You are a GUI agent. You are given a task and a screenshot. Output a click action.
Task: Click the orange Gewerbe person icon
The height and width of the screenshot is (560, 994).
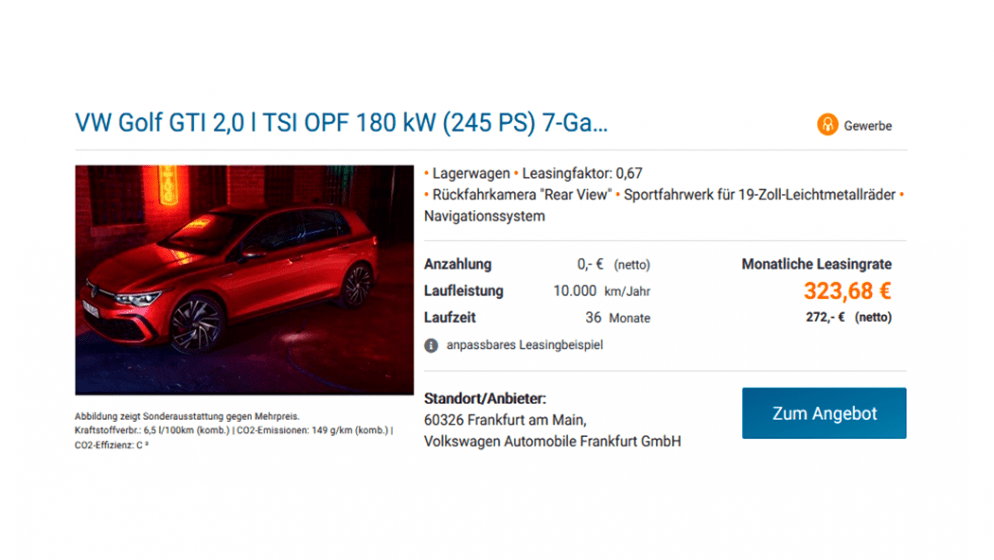[827, 125]
